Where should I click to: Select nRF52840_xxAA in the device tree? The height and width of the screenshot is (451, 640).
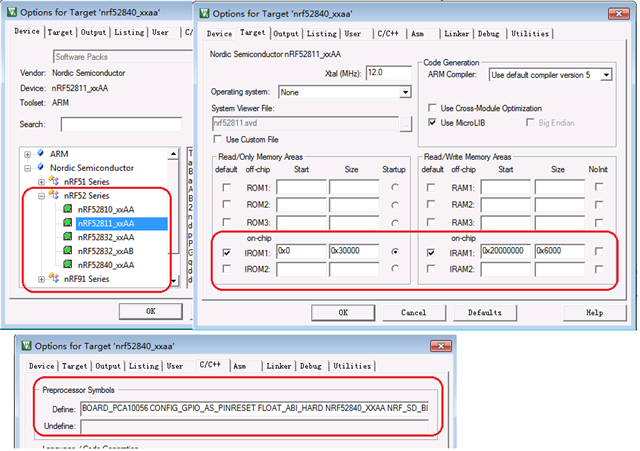click(x=106, y=265)
